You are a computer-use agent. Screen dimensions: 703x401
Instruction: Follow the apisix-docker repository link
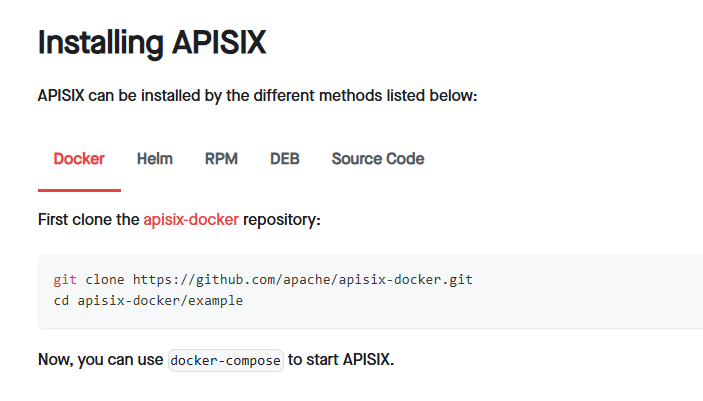pos(191,220)
